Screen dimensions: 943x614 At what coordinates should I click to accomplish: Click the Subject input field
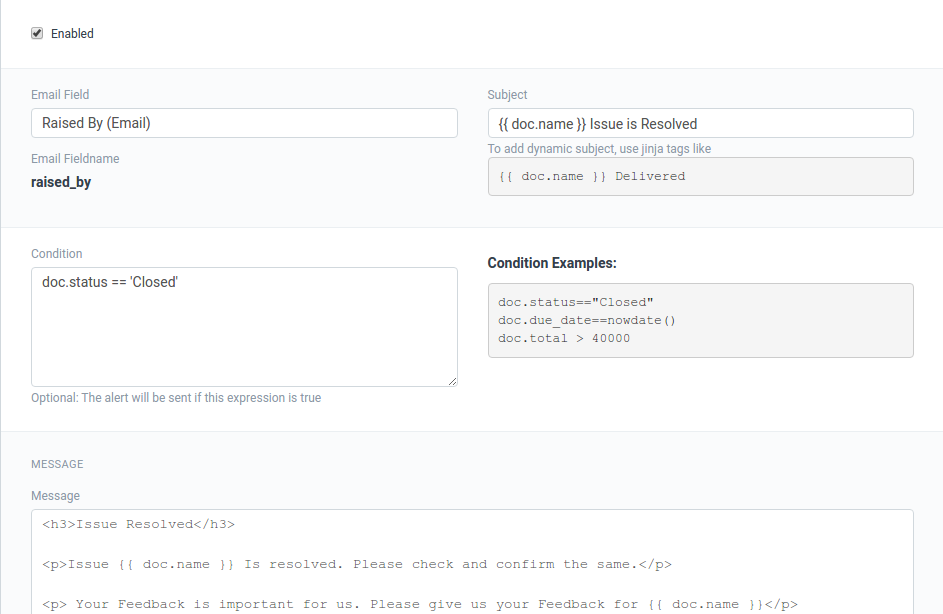701,123
